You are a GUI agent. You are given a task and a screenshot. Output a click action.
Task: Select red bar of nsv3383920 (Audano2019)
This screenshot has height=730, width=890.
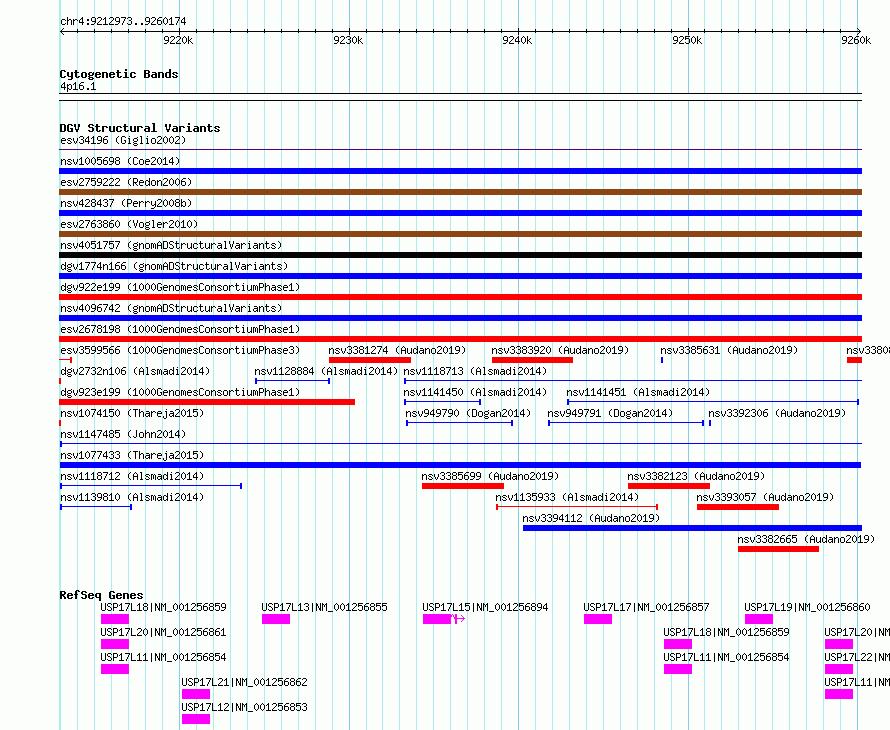[x=532, y=360]
